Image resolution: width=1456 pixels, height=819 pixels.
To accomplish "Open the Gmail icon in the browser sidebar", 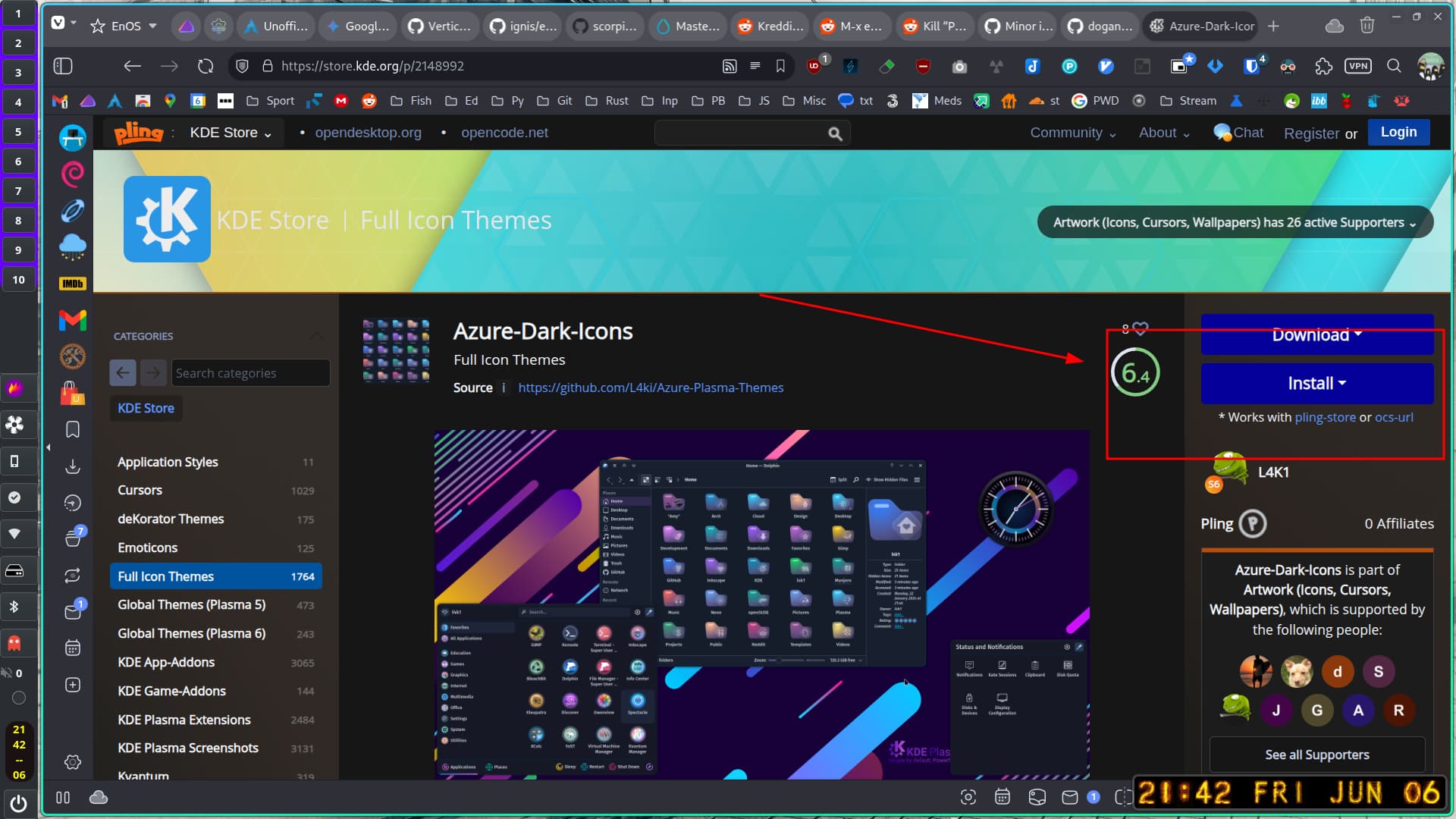I will (x=73, y=320).
